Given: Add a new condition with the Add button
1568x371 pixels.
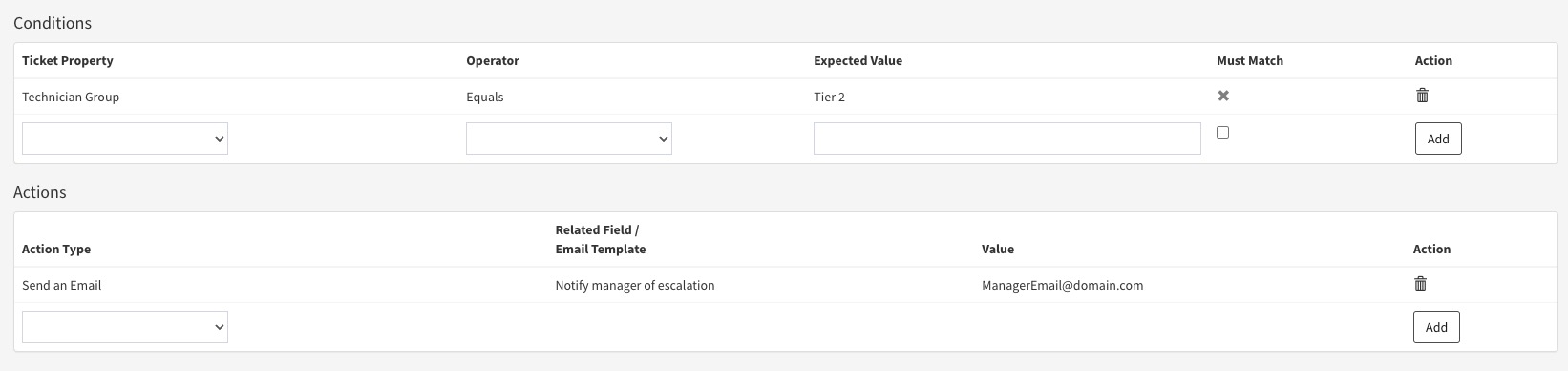Looking at the screenshot, I should pyautogui.click(x=1438, y=139).
